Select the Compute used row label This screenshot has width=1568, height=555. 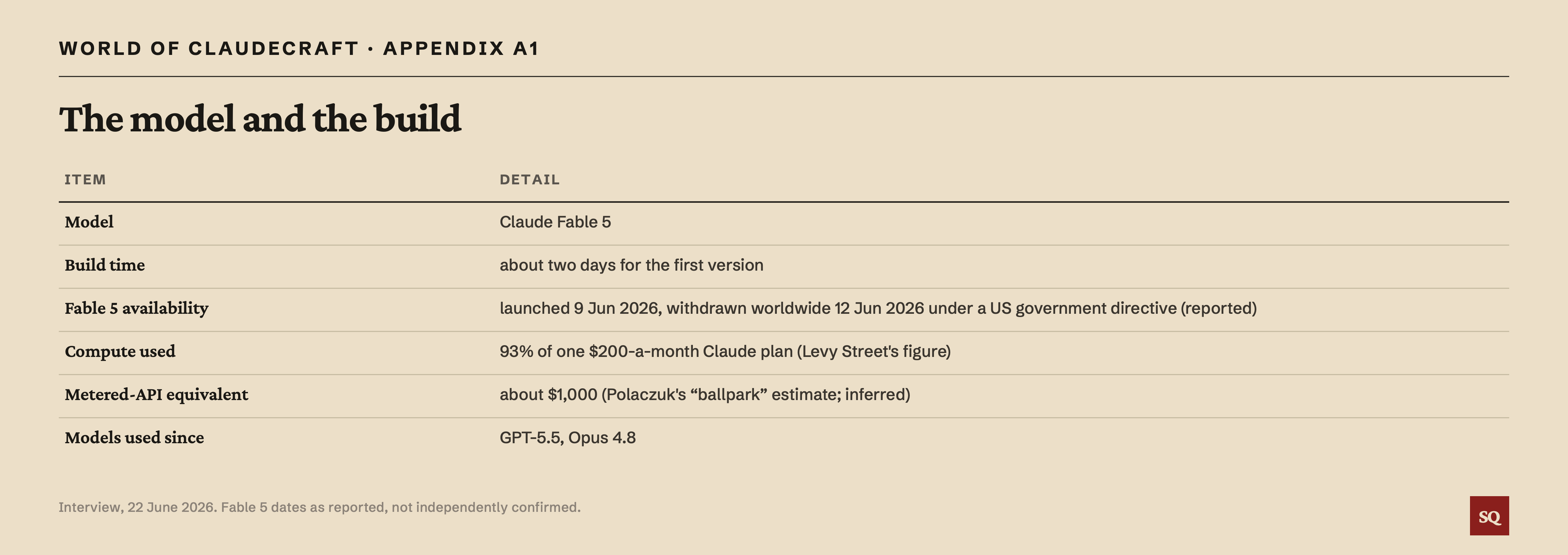120,351
